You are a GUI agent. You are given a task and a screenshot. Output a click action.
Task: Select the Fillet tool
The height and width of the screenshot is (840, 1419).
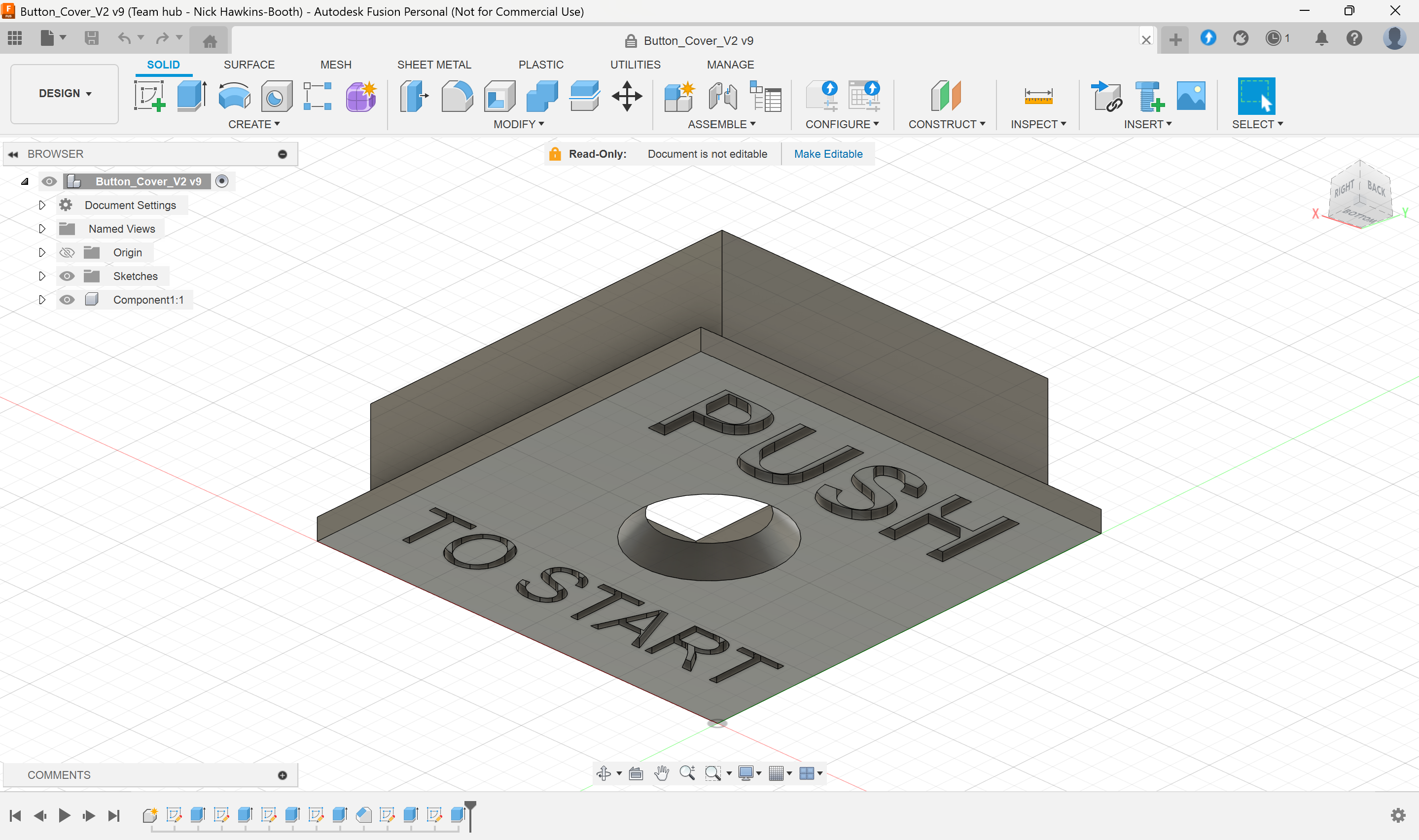pyautogui.click(x=457, y=96)
